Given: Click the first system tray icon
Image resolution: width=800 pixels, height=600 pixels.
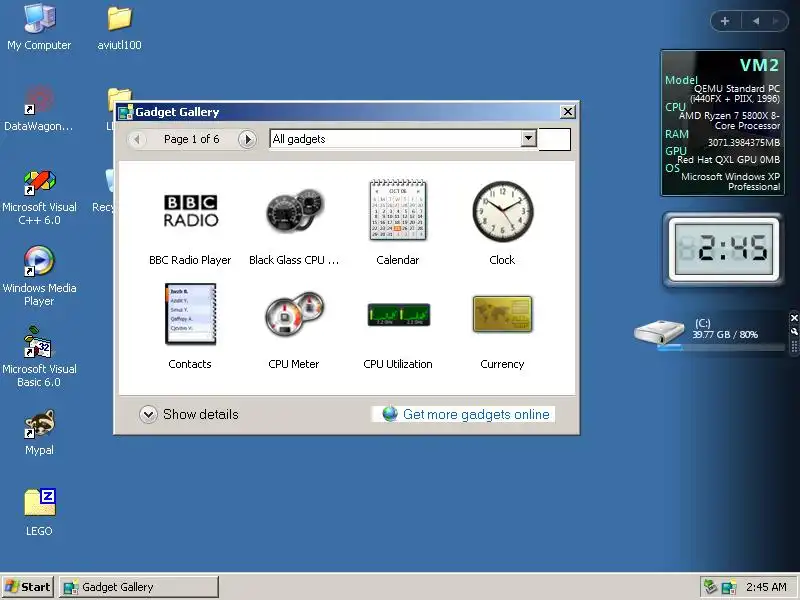Looking at the screenshot, I should pyautogui.click(x=710, y=587).
